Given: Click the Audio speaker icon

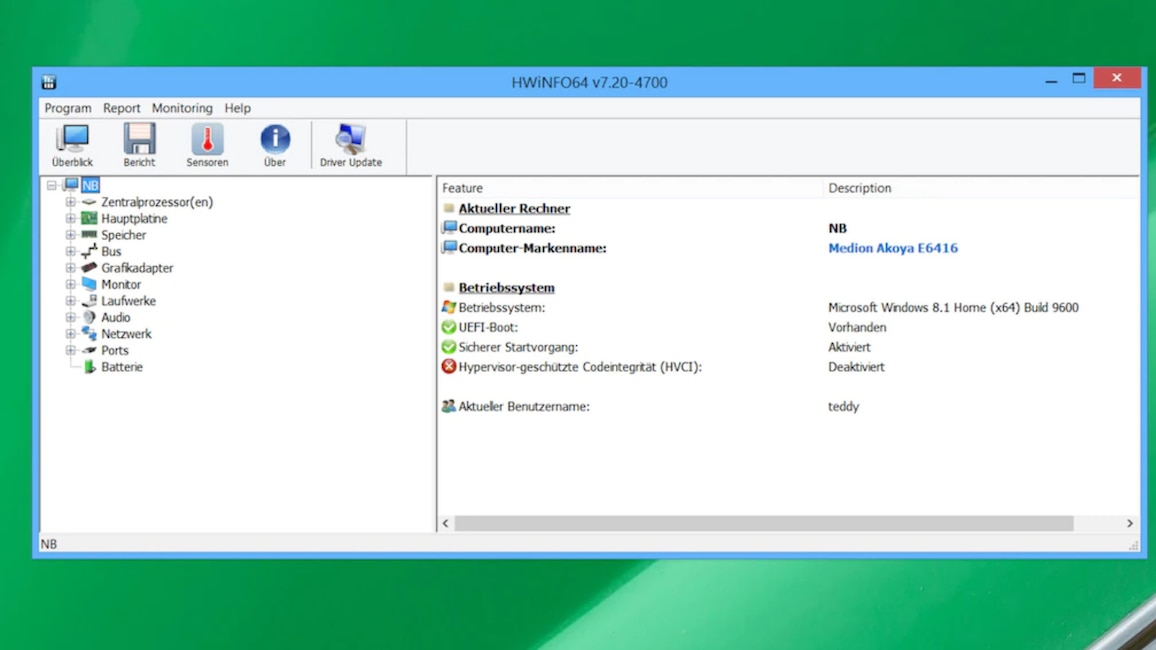Looking at the screenshot, I should pyautogui.click(x=89, y=317).
